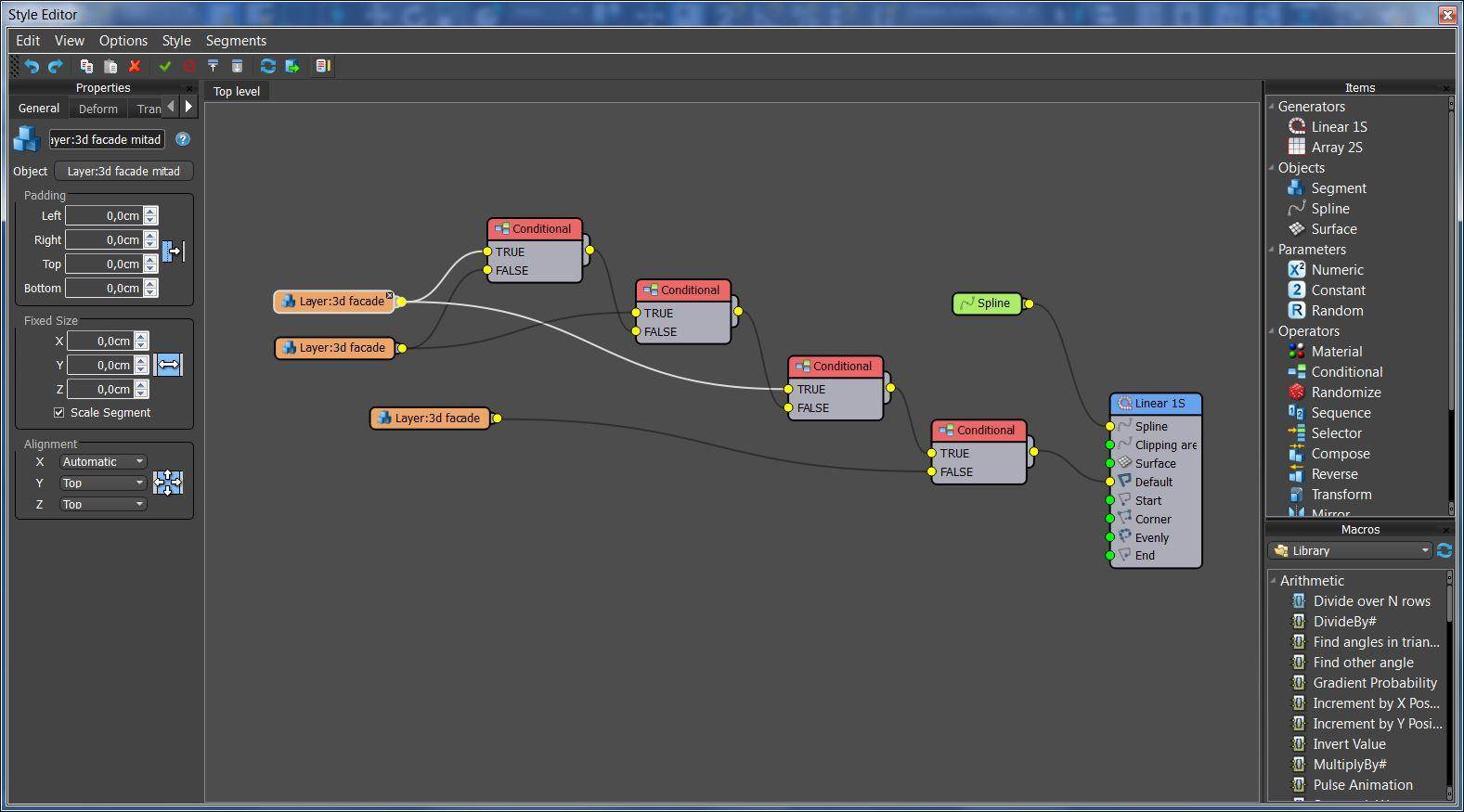Select the Conditional operator in Items
The height and width of the screenshot is (812, 1464).
[1346, 372]
